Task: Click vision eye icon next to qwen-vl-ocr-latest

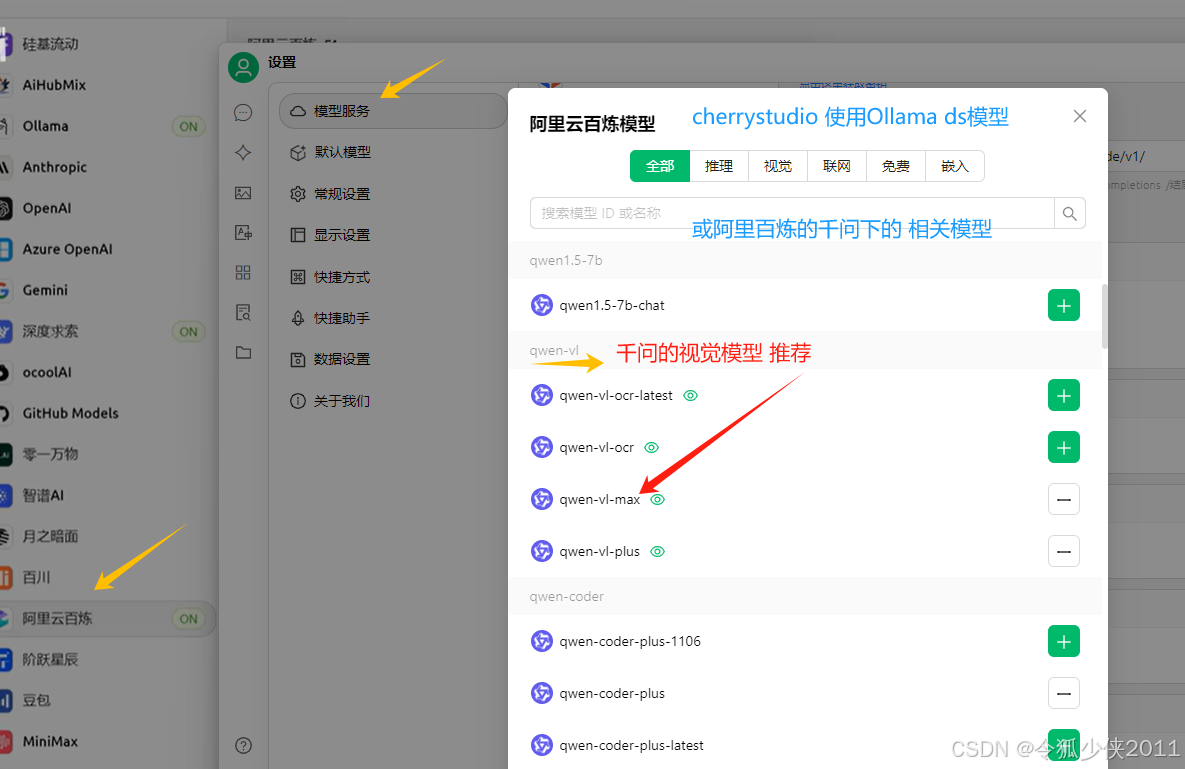Action: tap(691, 395)
